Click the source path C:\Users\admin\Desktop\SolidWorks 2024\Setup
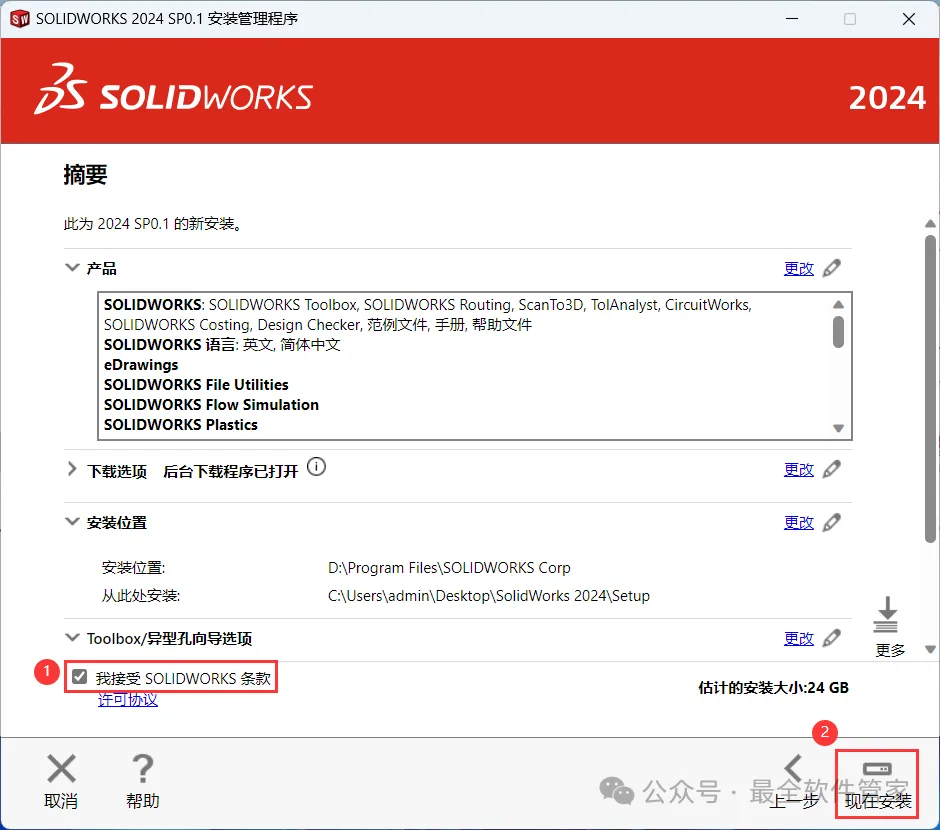Image resolution: width=940 pixels, height=830 pixels. (489, 596)
